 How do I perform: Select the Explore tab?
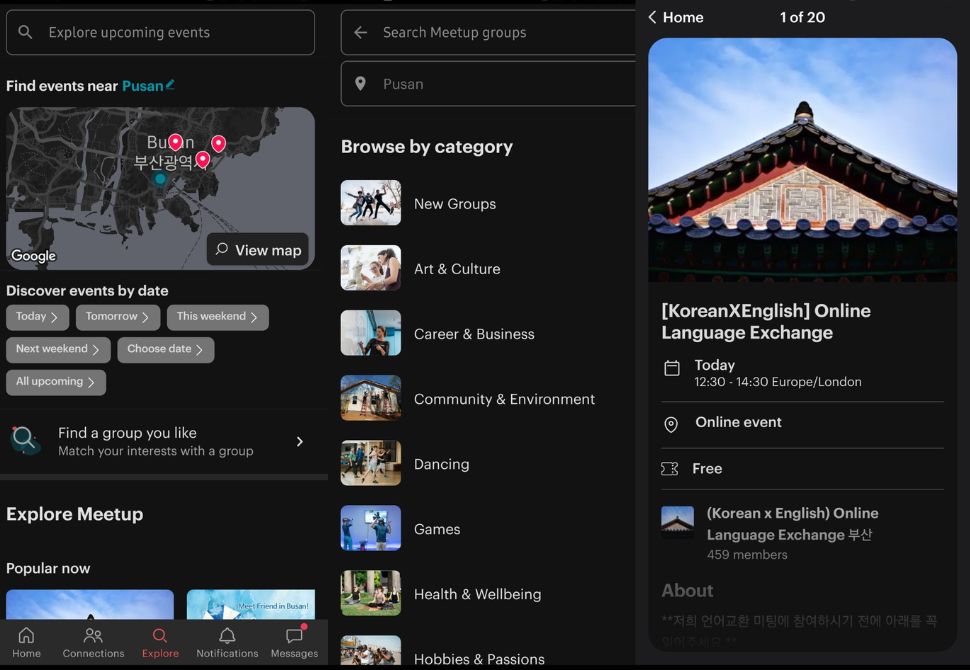coord(160,643)
